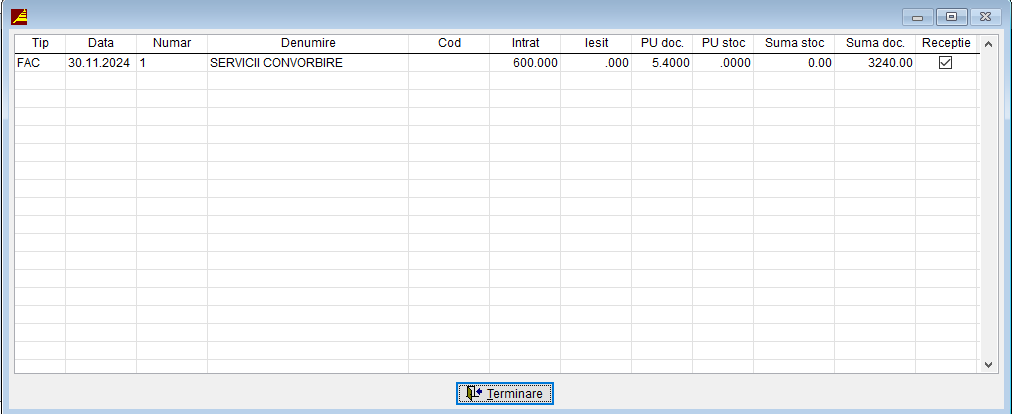Click the Cod column header
Screen dimensions: 1012x414
[448, 43]
